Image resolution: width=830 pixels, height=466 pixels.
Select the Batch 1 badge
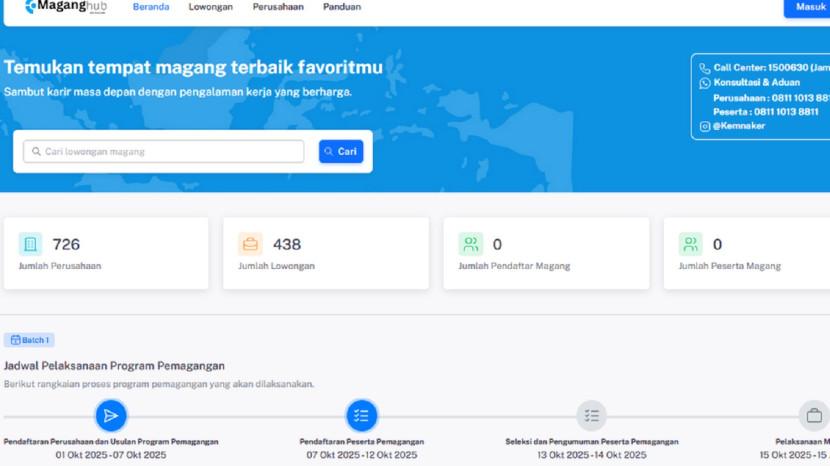(x=29, y=340)
